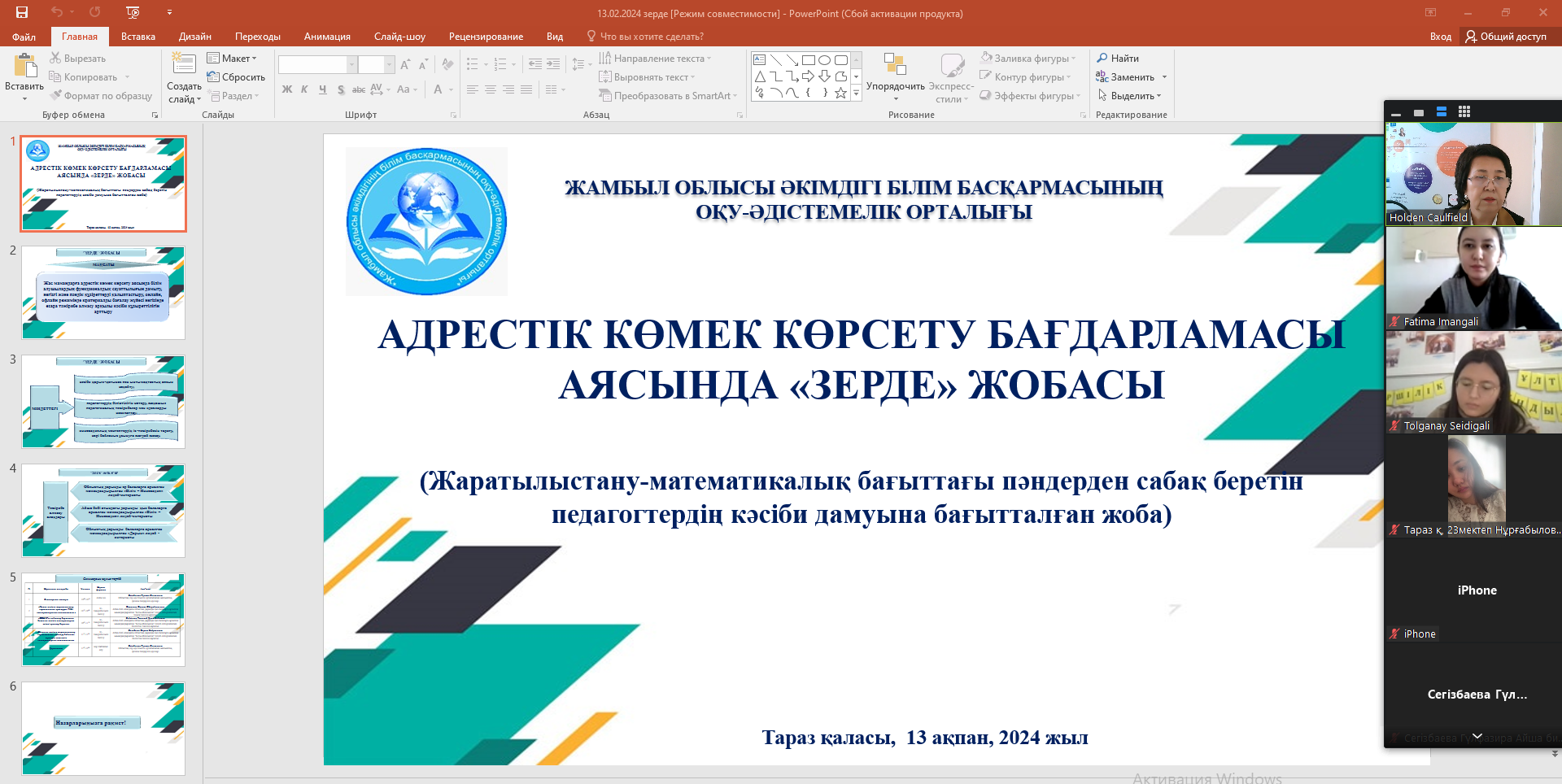Select the freeform scribble shape
1562x784 pixels.
tap(759, 93)
